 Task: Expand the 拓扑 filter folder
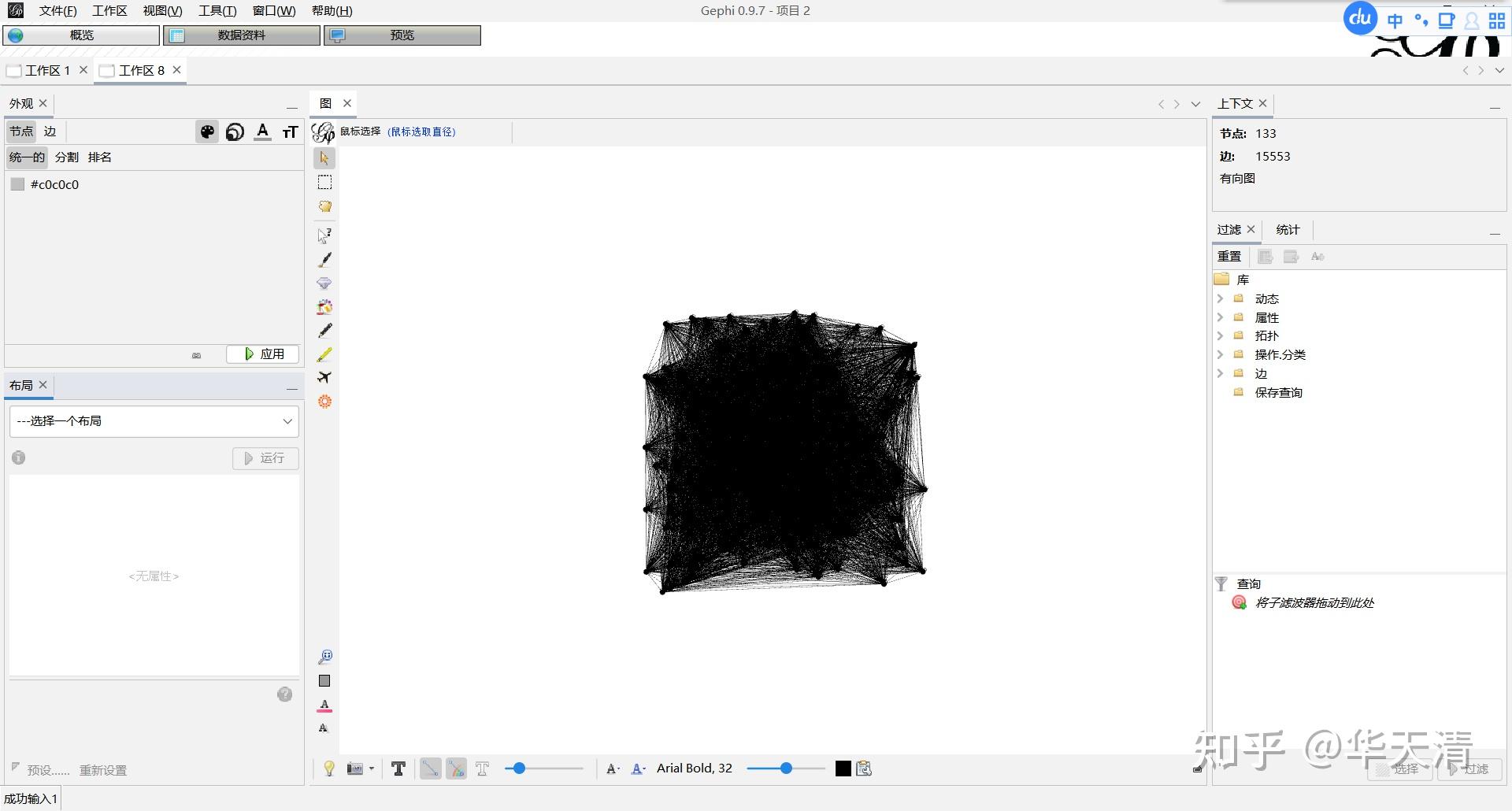[x=1220, y=336]
